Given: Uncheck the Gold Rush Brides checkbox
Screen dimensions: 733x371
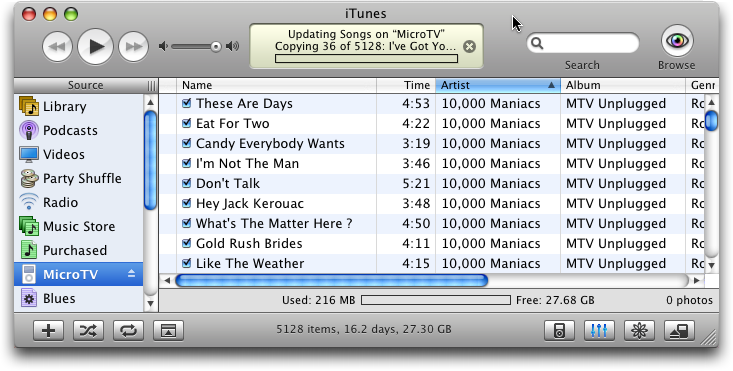Looking at the screenshot, I should pos(187,243).
